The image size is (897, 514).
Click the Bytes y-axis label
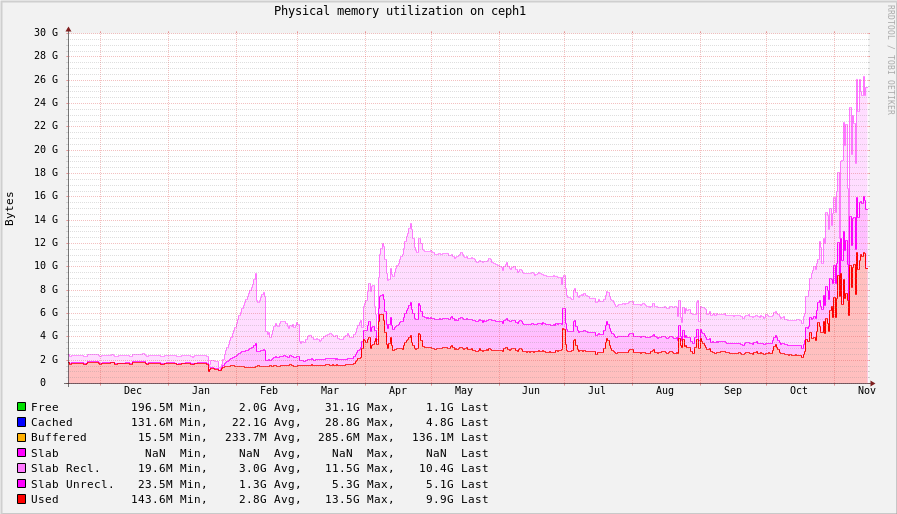point(10,208)
